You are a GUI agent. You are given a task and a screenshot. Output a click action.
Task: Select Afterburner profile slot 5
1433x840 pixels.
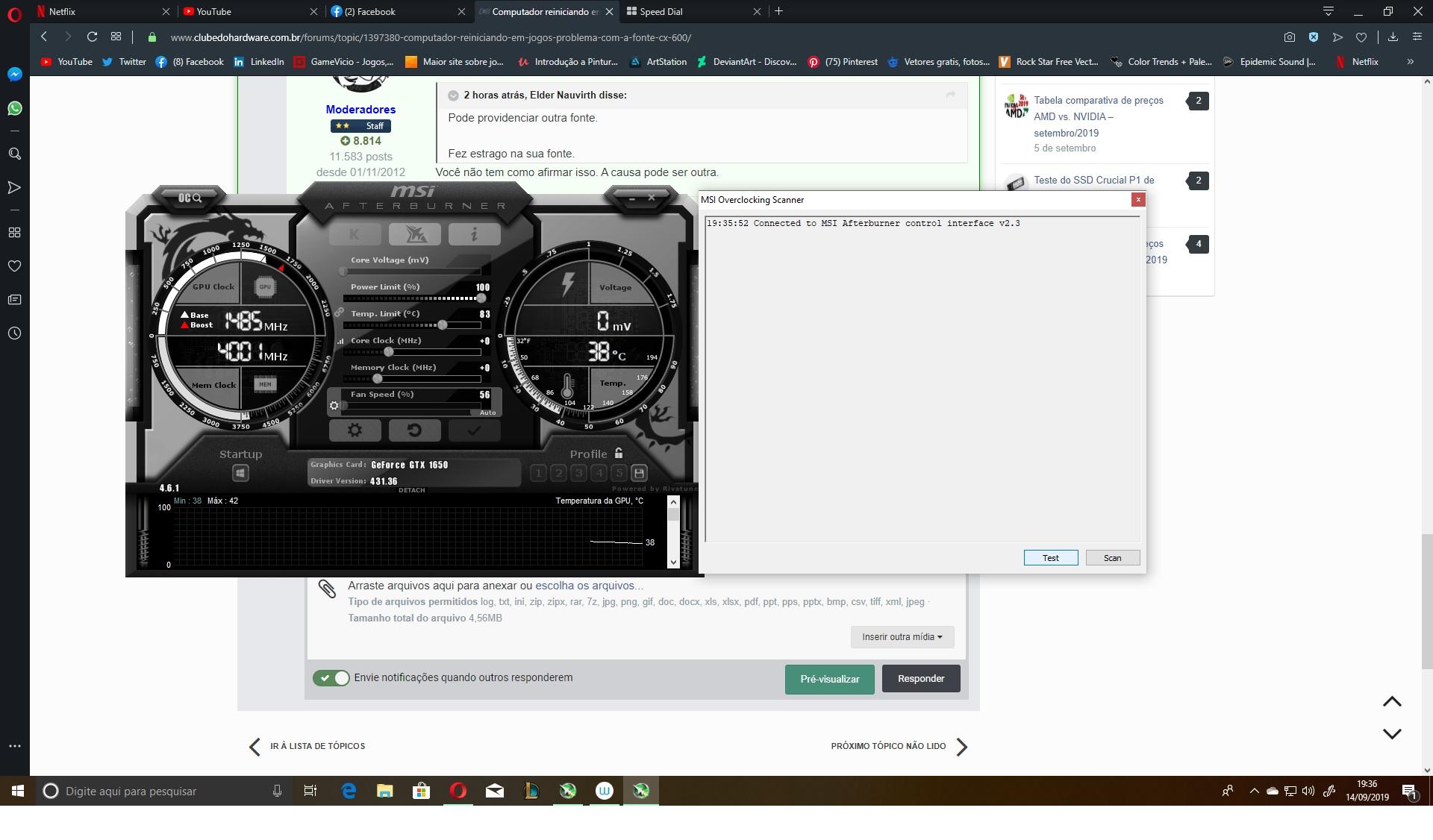pos(619,473)
